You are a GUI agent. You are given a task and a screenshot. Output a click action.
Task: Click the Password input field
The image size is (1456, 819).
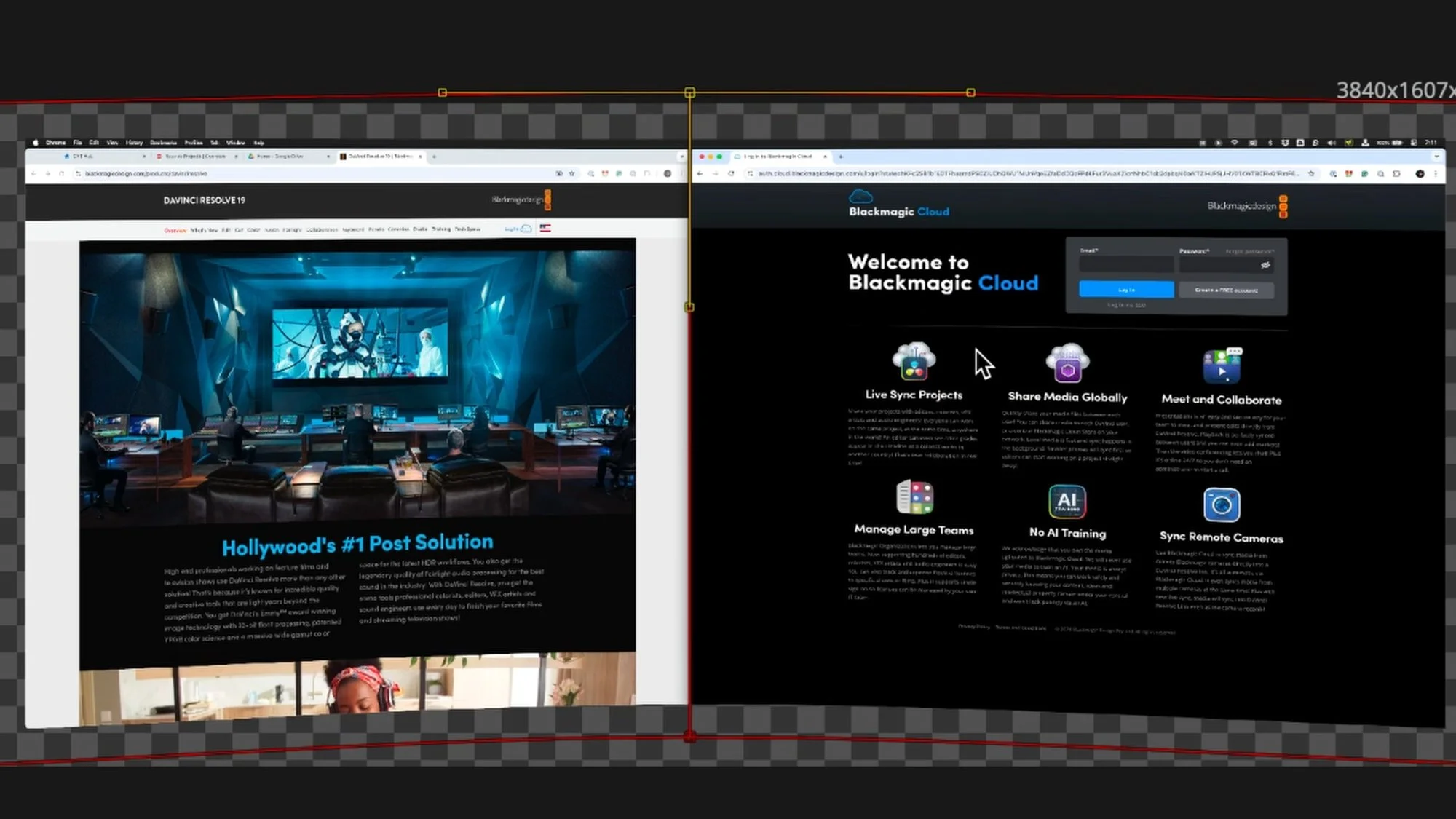[1219, 265]
